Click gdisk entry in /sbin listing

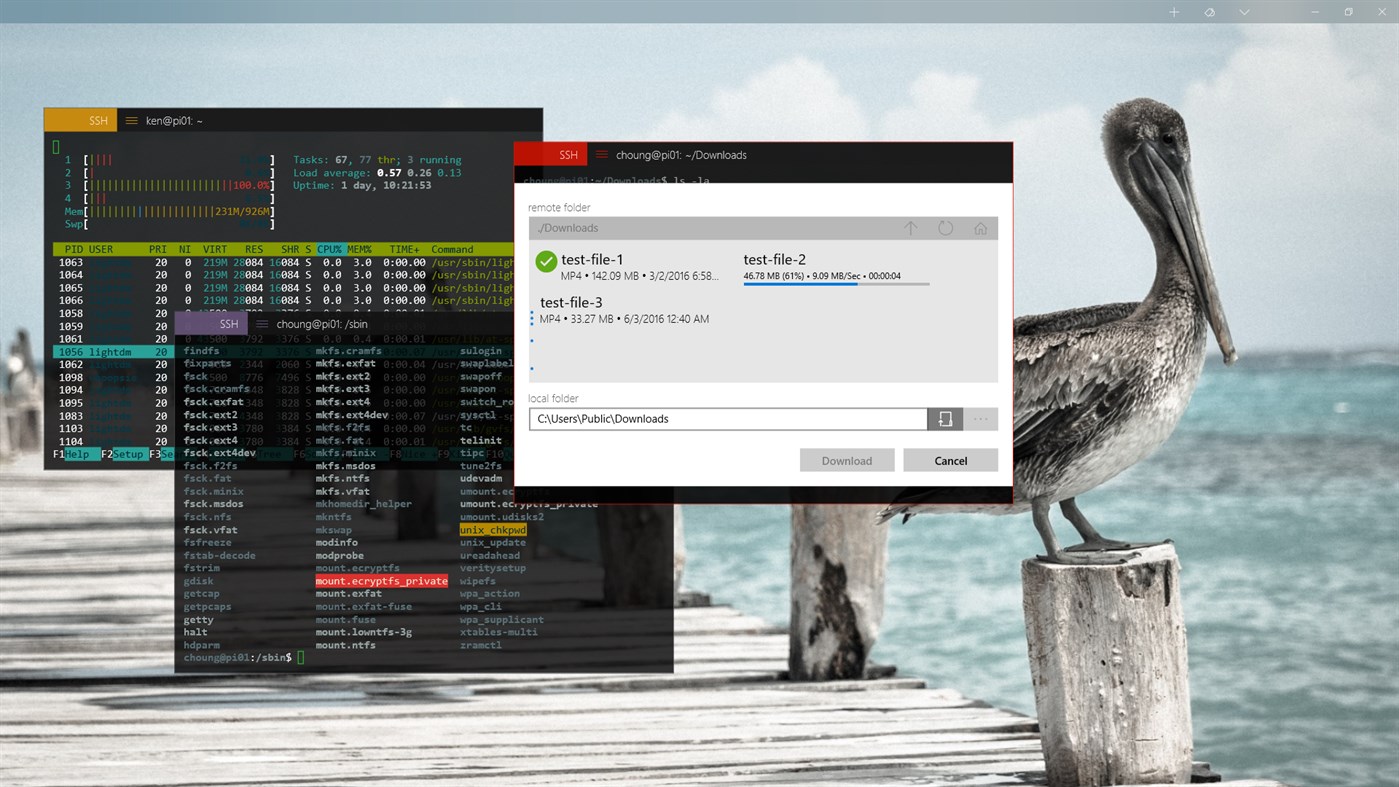pyautogui.click(x=198, y=581)
